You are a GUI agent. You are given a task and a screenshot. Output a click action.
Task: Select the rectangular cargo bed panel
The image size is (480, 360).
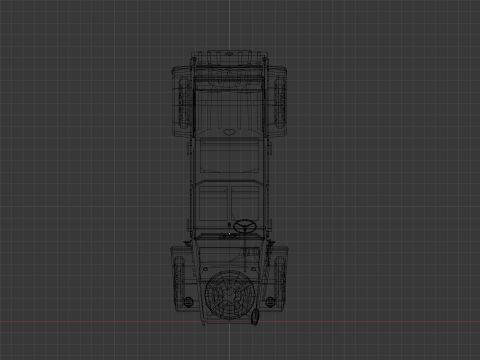pos(230,156)
